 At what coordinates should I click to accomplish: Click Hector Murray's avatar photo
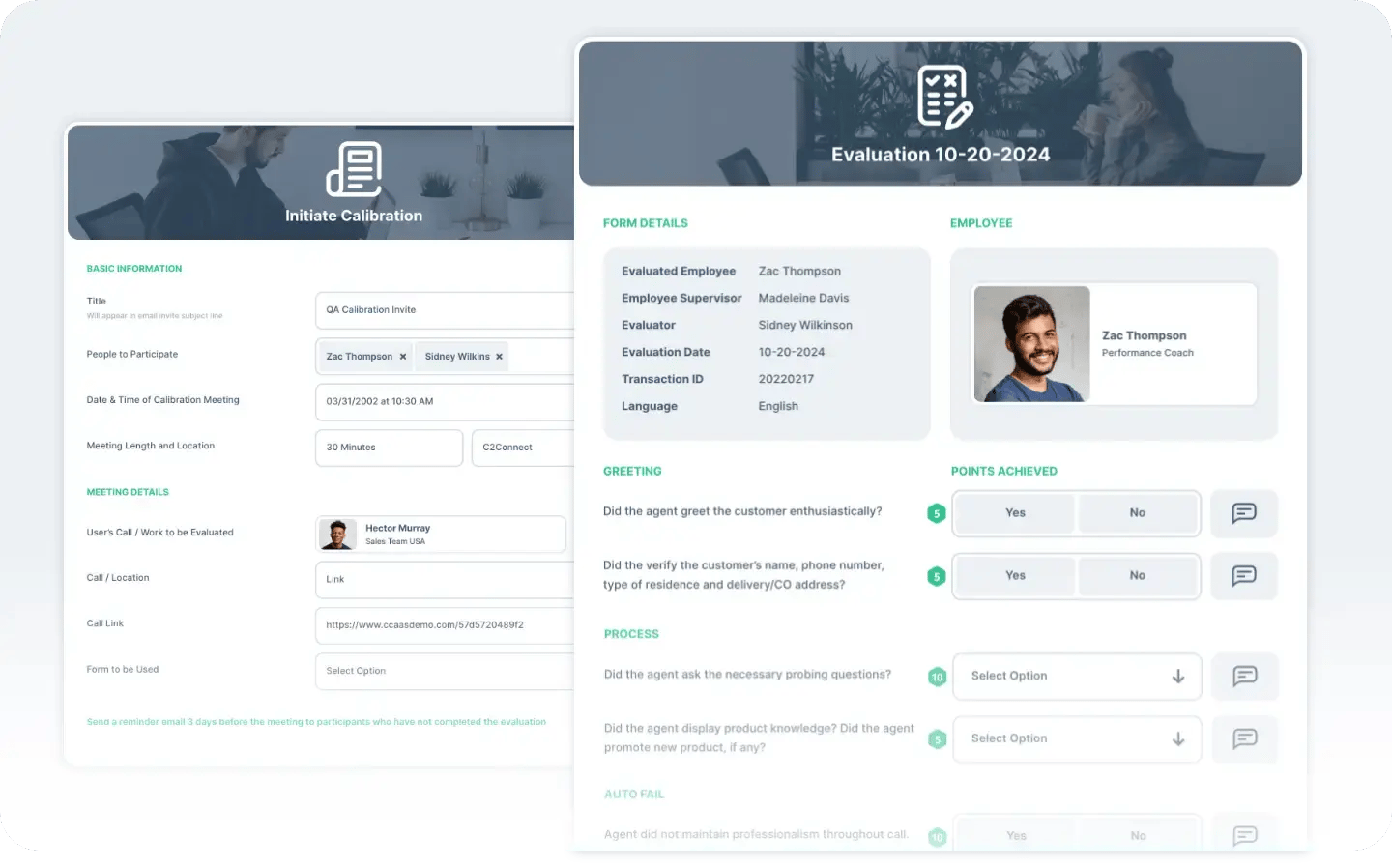[x=337, y=535]
